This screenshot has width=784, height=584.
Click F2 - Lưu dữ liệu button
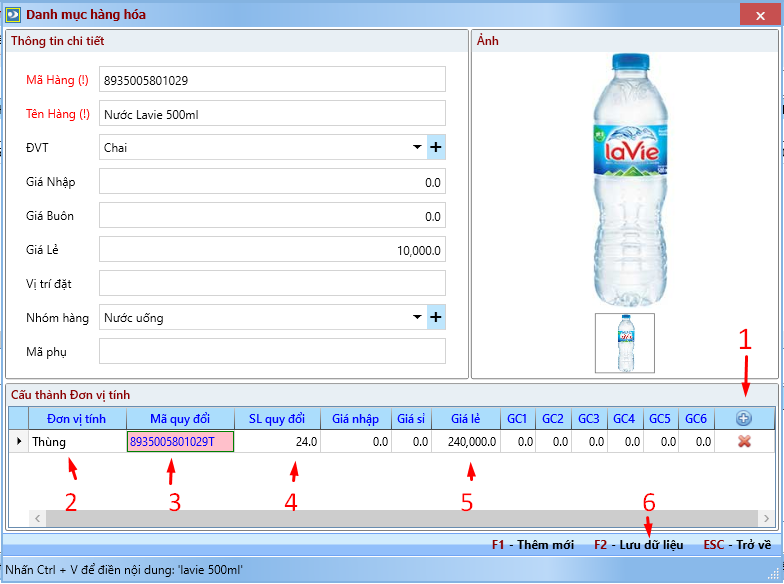pyautogui.click(x=638, y=544)
